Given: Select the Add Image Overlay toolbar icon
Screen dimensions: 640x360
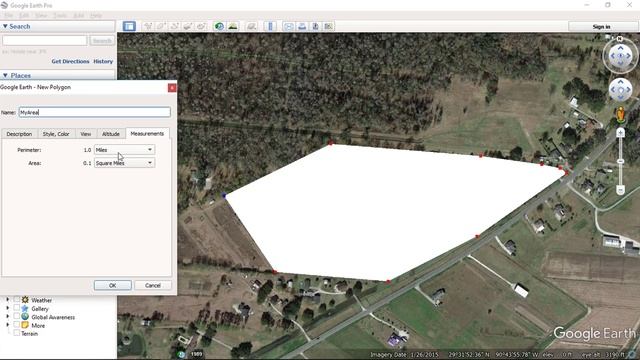Looking at the screenshot, I should (x=188, y=27).
